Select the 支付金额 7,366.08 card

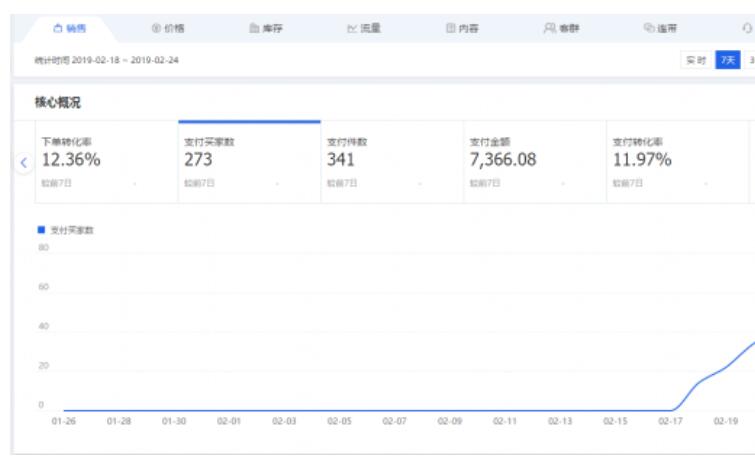click(534, 162)
